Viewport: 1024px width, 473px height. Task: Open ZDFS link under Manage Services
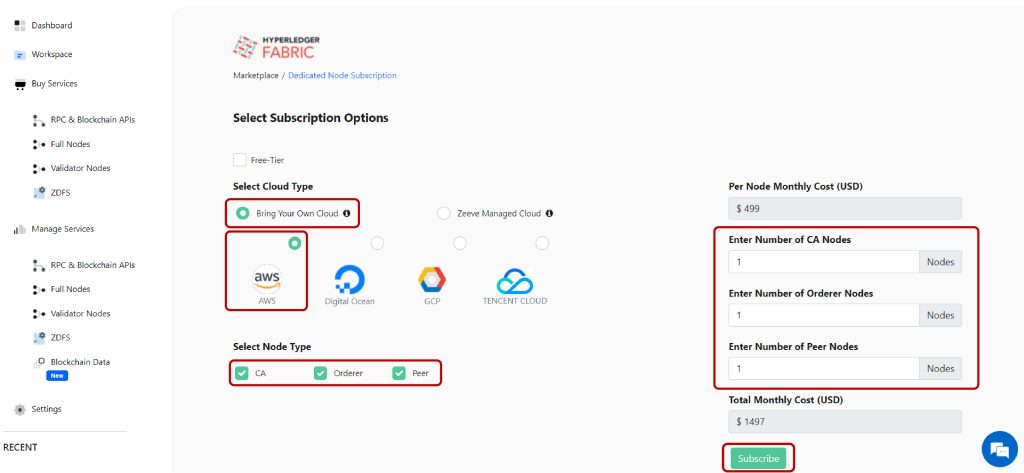(60, 338)
